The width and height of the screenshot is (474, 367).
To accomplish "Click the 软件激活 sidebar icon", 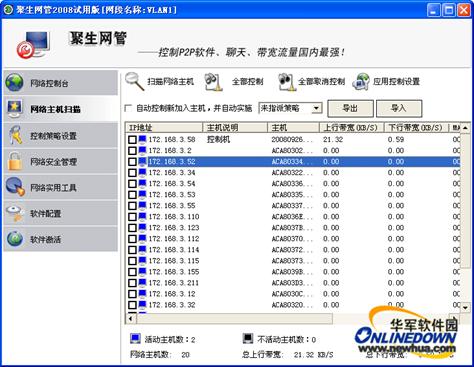I will (x=15, y=239).
